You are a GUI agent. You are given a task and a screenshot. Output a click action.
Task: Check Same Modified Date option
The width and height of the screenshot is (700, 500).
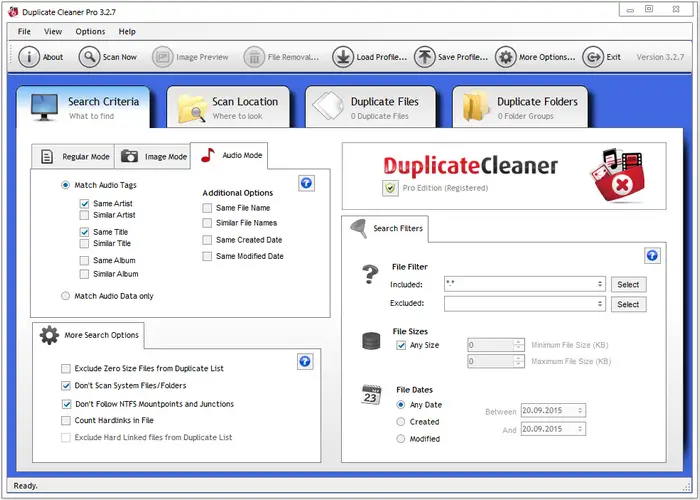207,256
